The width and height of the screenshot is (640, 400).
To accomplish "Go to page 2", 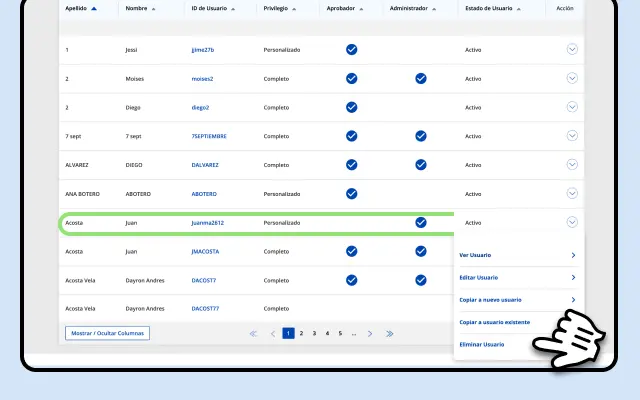I will [301, 333].
